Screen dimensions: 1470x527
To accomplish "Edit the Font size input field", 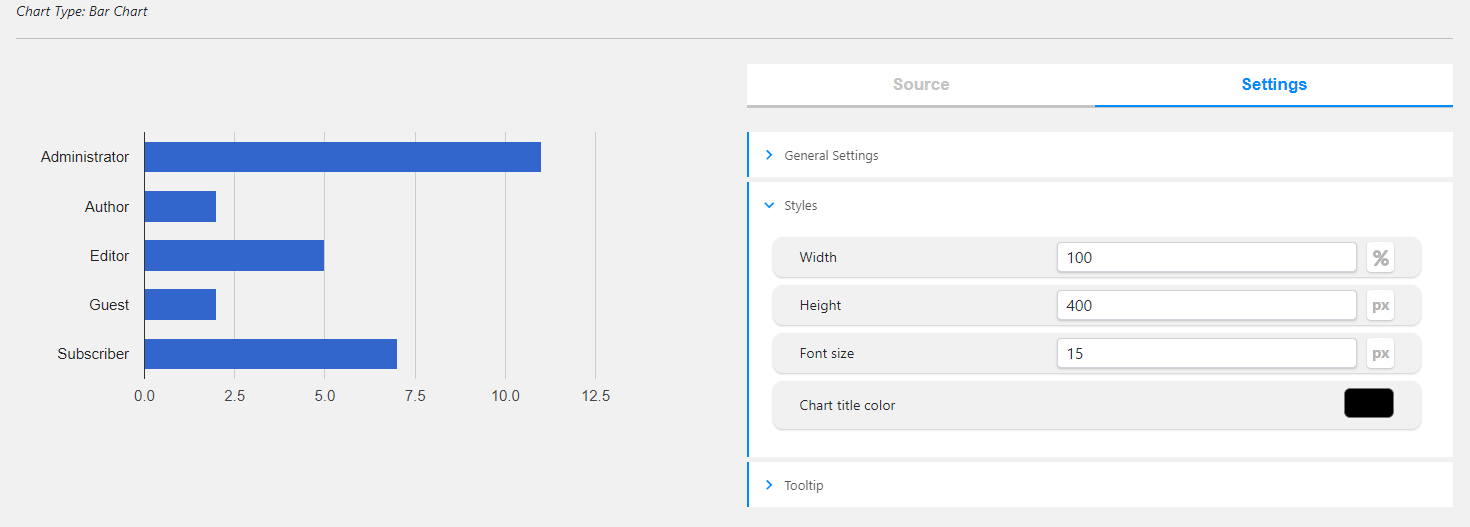I will (x=1206, y=353).
